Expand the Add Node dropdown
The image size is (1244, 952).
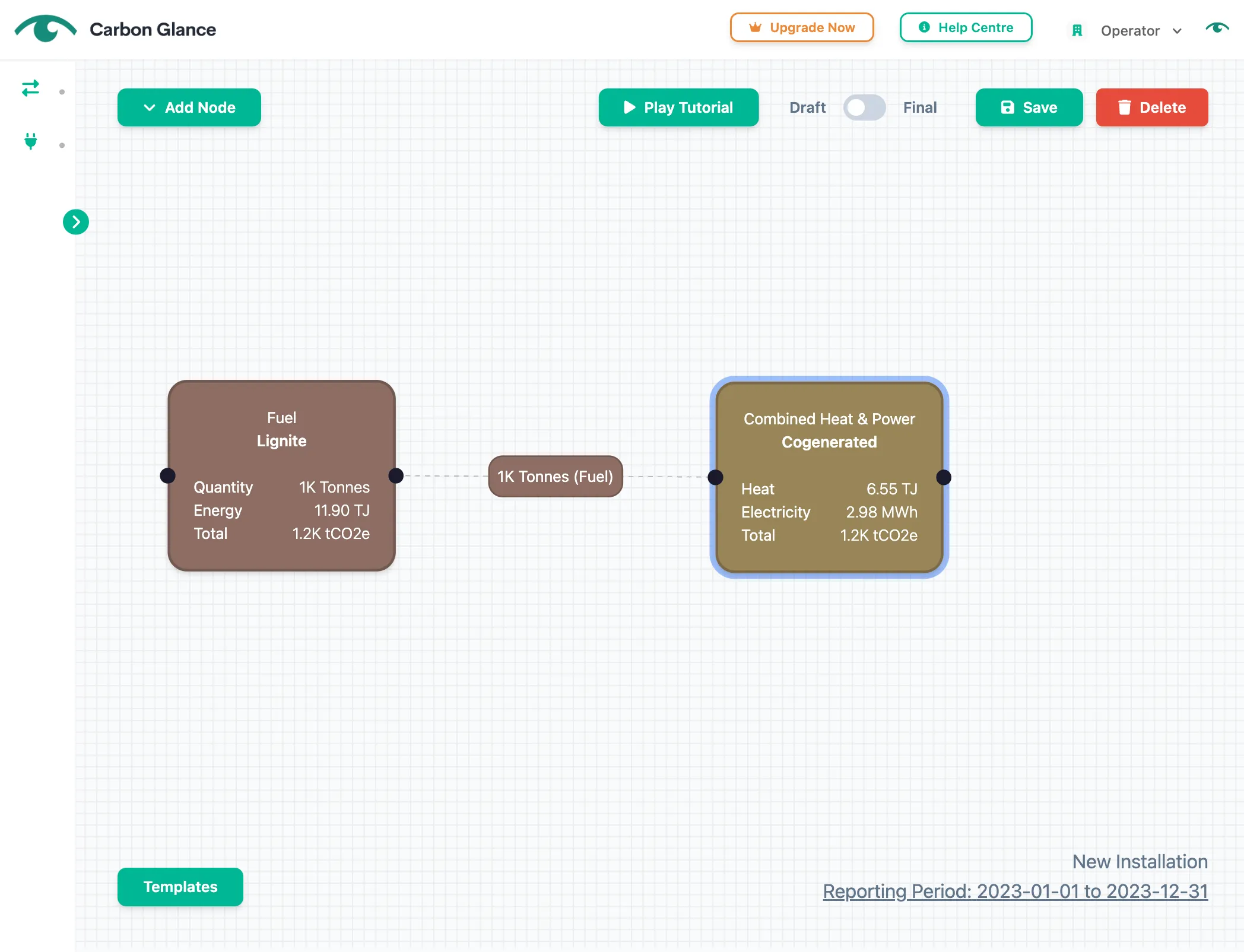coord(189,107)
